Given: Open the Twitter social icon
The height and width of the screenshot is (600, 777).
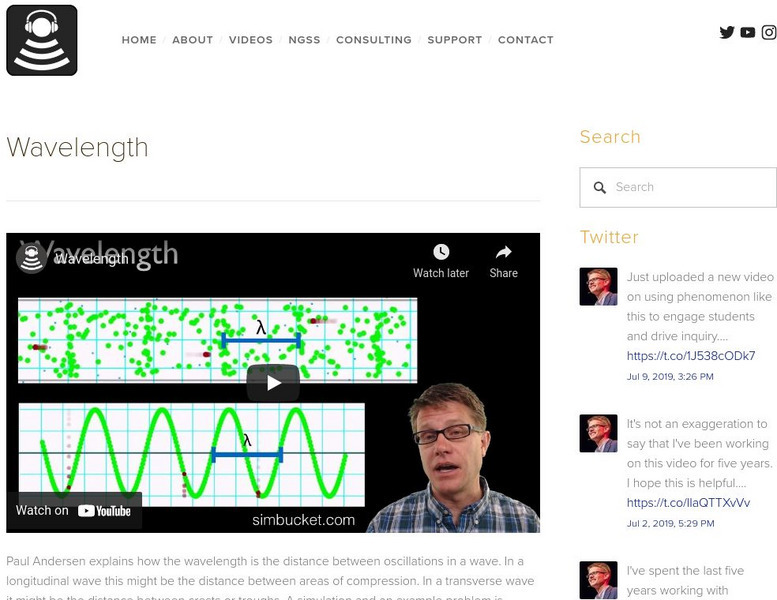Looking at the screenshot, I should click(727, 32).
